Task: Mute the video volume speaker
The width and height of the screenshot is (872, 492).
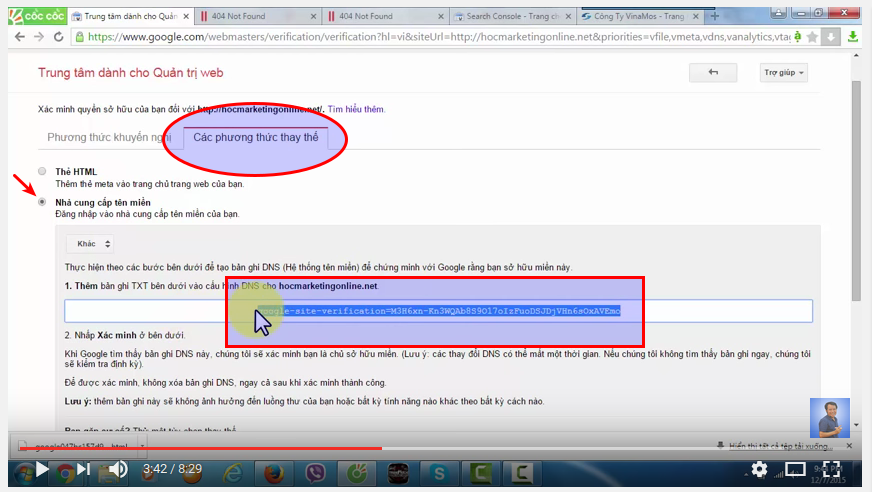Action: click(118, 469)
